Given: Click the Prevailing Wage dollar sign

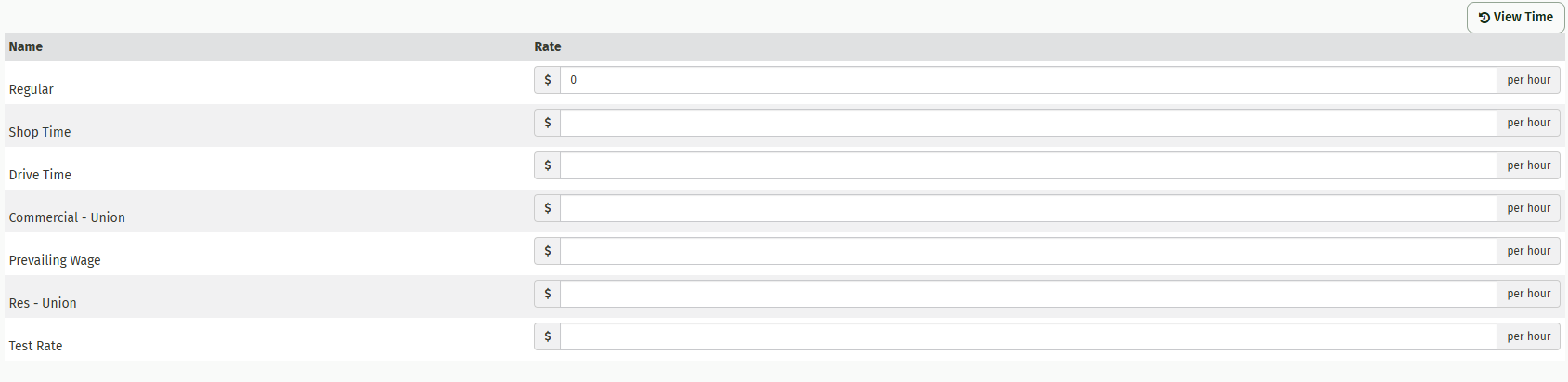Looking at the screenshot, I should (548, 251).
